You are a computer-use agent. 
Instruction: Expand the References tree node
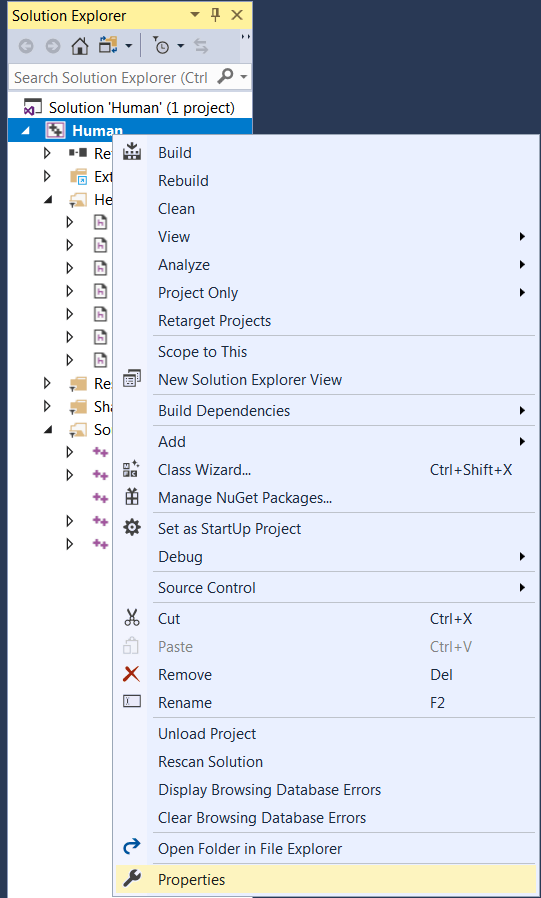(x=48, y=153)
